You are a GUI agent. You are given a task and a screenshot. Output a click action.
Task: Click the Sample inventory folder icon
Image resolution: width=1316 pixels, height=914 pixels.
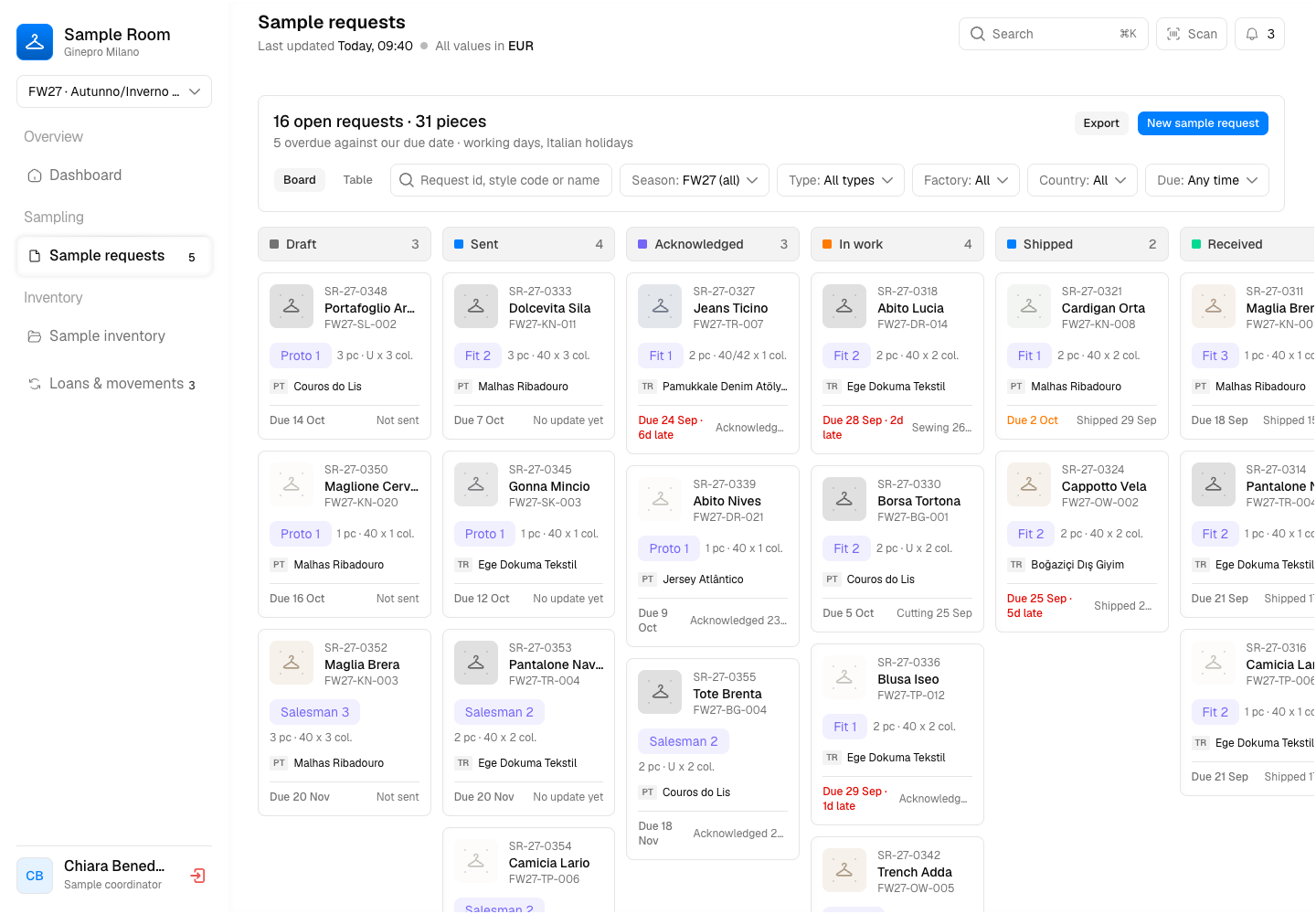coord(35,336)
